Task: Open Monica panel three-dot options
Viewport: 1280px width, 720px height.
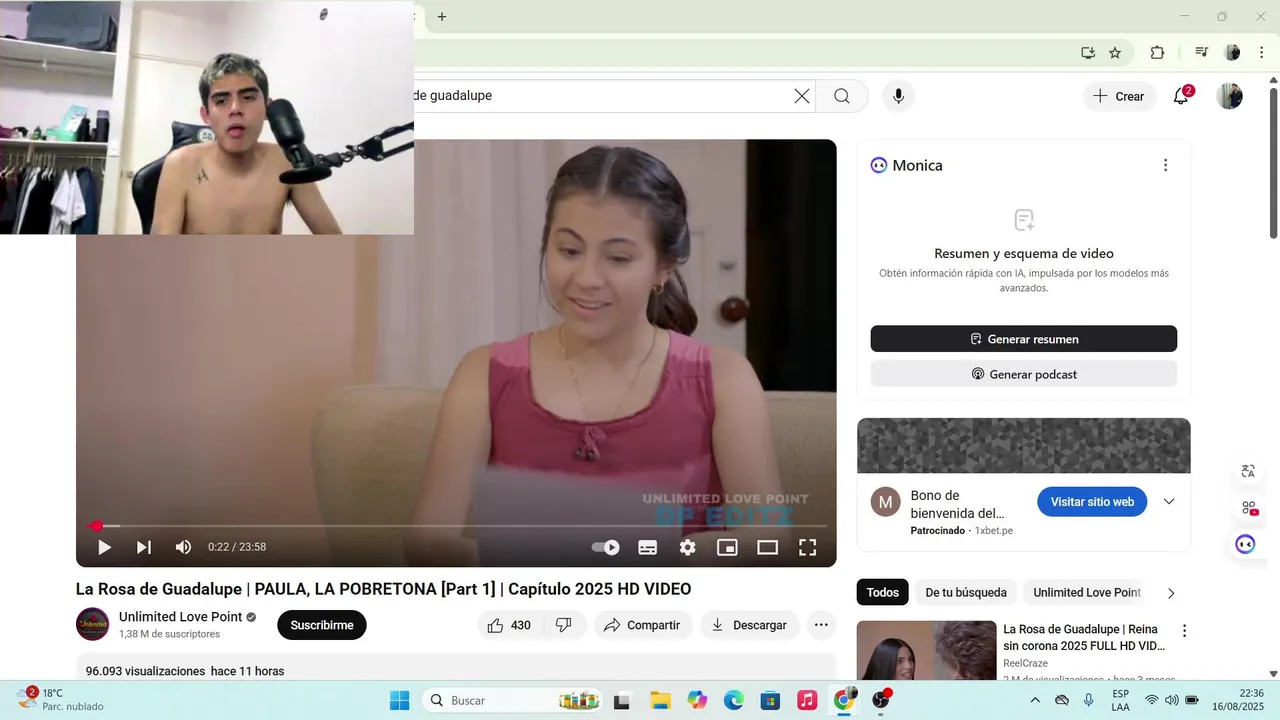Action: 1165,165
